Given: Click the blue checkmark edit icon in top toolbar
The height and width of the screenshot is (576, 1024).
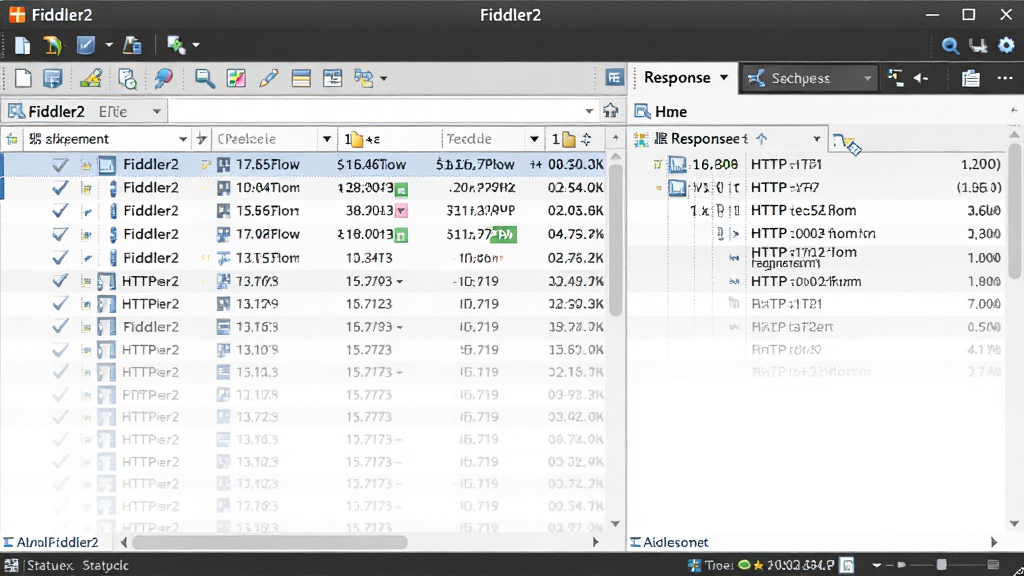Looking at the screenshot, I should coord(86,45).
